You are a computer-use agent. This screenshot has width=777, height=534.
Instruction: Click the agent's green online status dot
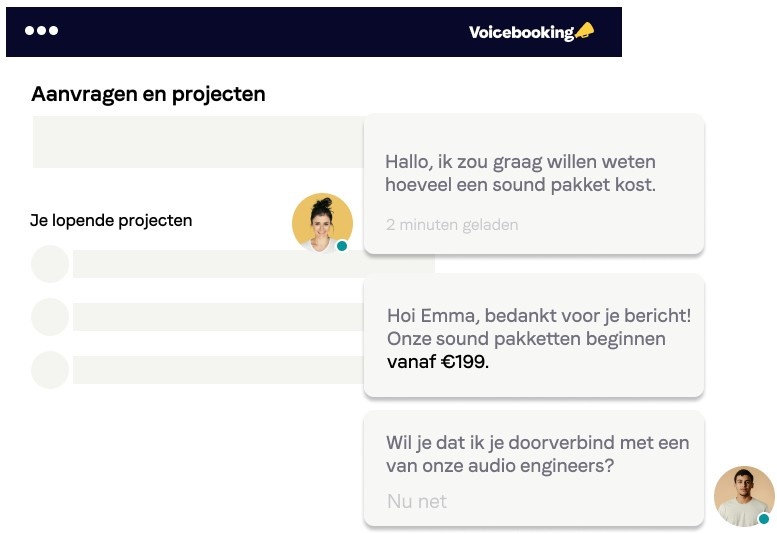(764, 519)
